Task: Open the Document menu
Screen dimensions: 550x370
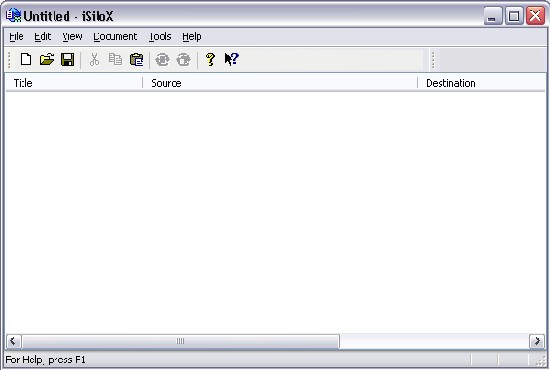Action: 115,36
